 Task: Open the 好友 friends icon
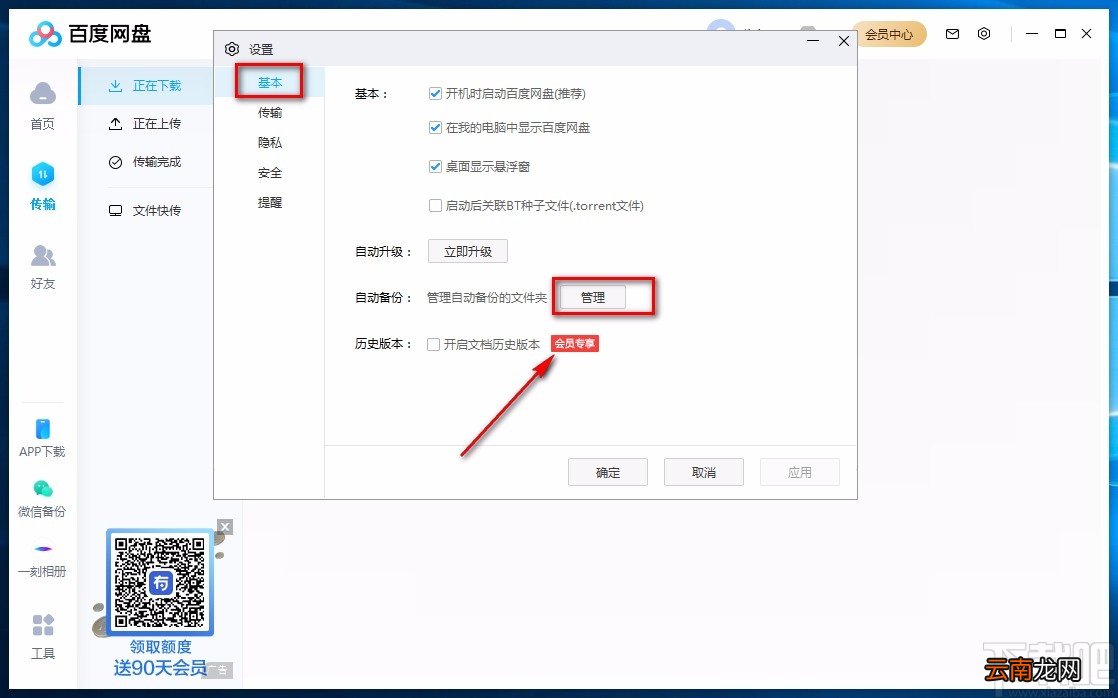43,255
